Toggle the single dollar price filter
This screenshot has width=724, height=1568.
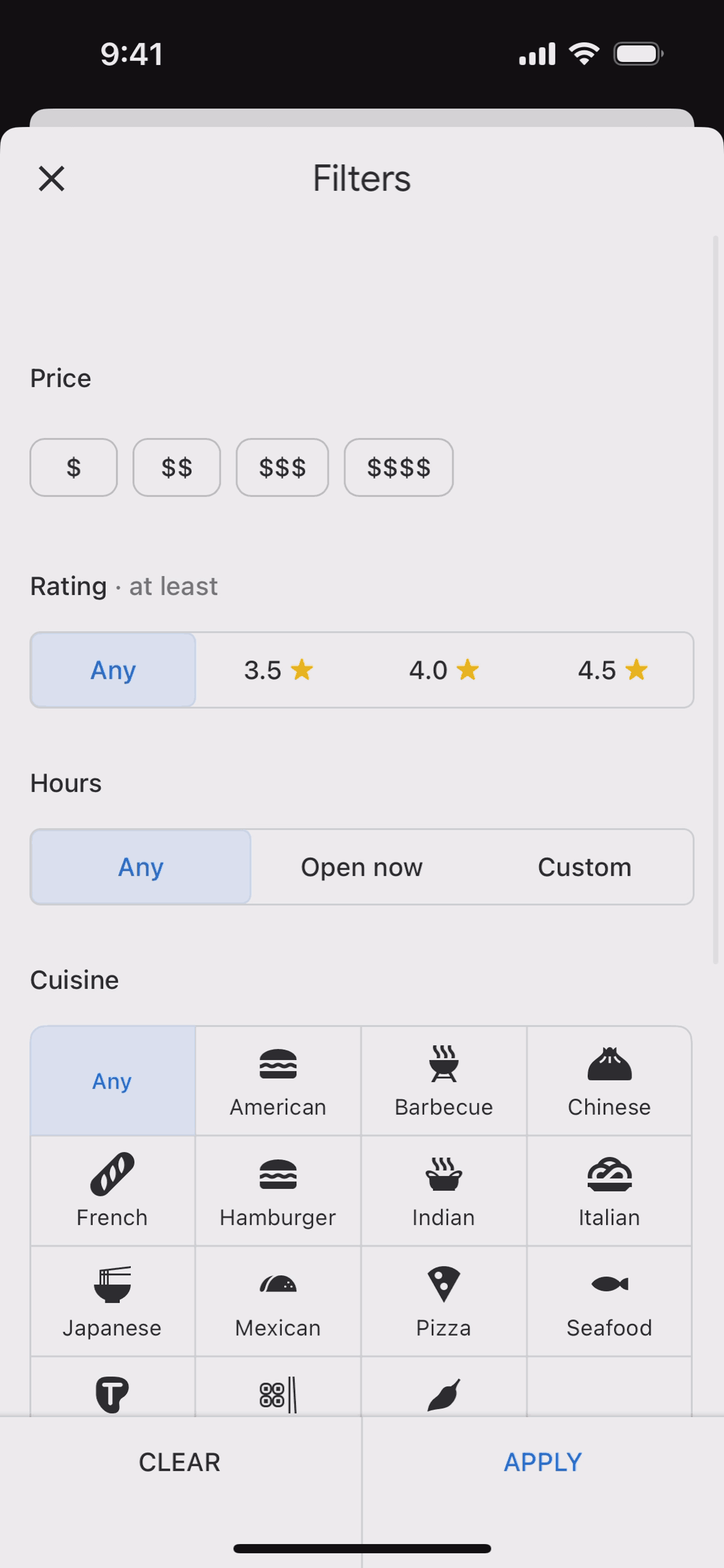[x=74, y=468]
